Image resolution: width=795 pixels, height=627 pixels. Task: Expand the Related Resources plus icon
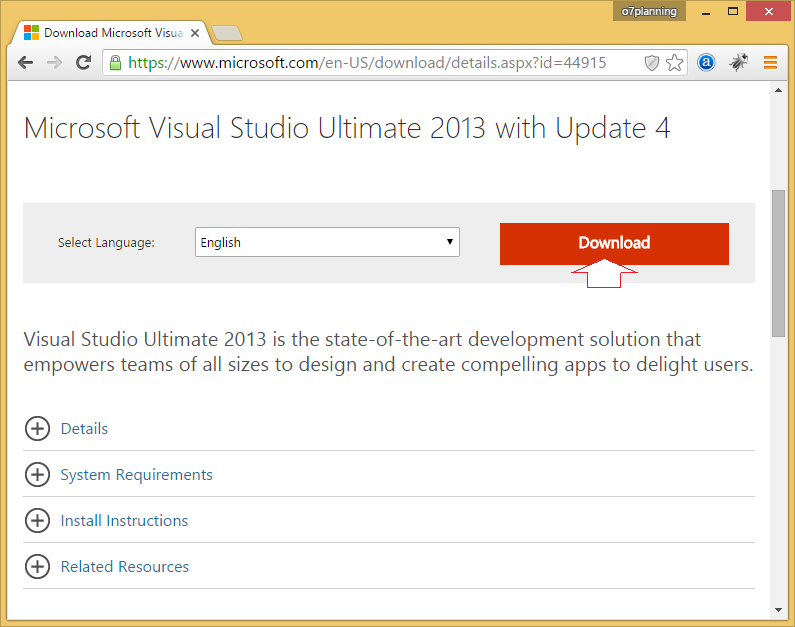(x=38, y=566)
